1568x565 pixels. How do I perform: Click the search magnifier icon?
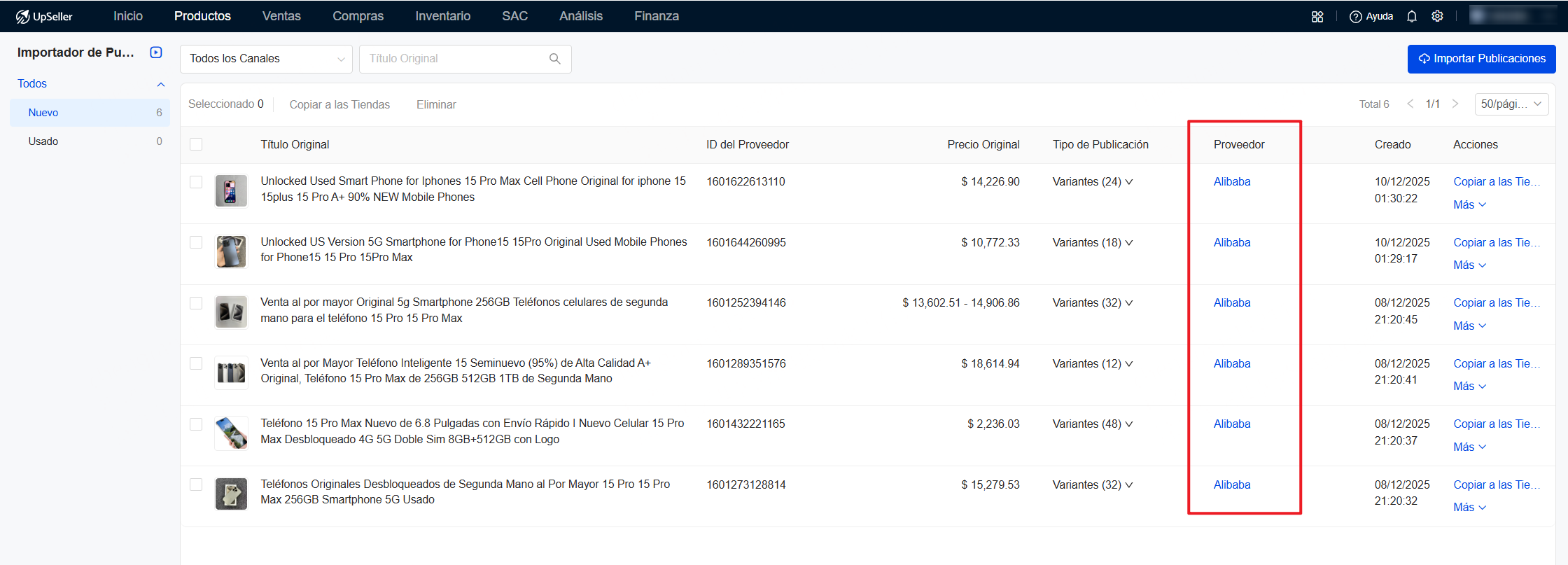[x=555, y=59]
